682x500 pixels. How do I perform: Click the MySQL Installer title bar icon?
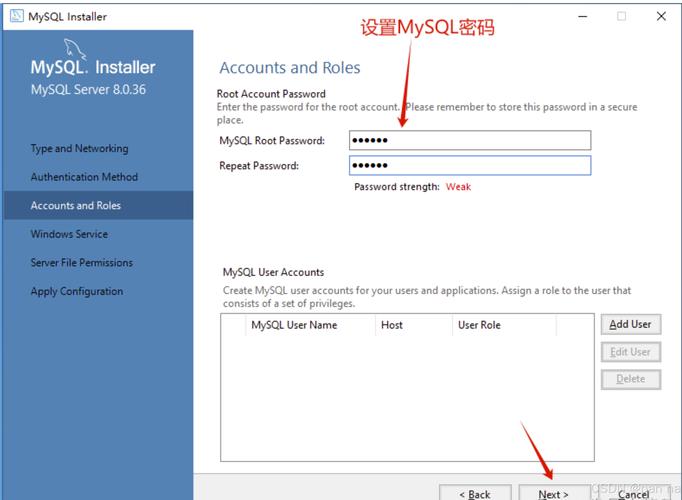(16, 16)
